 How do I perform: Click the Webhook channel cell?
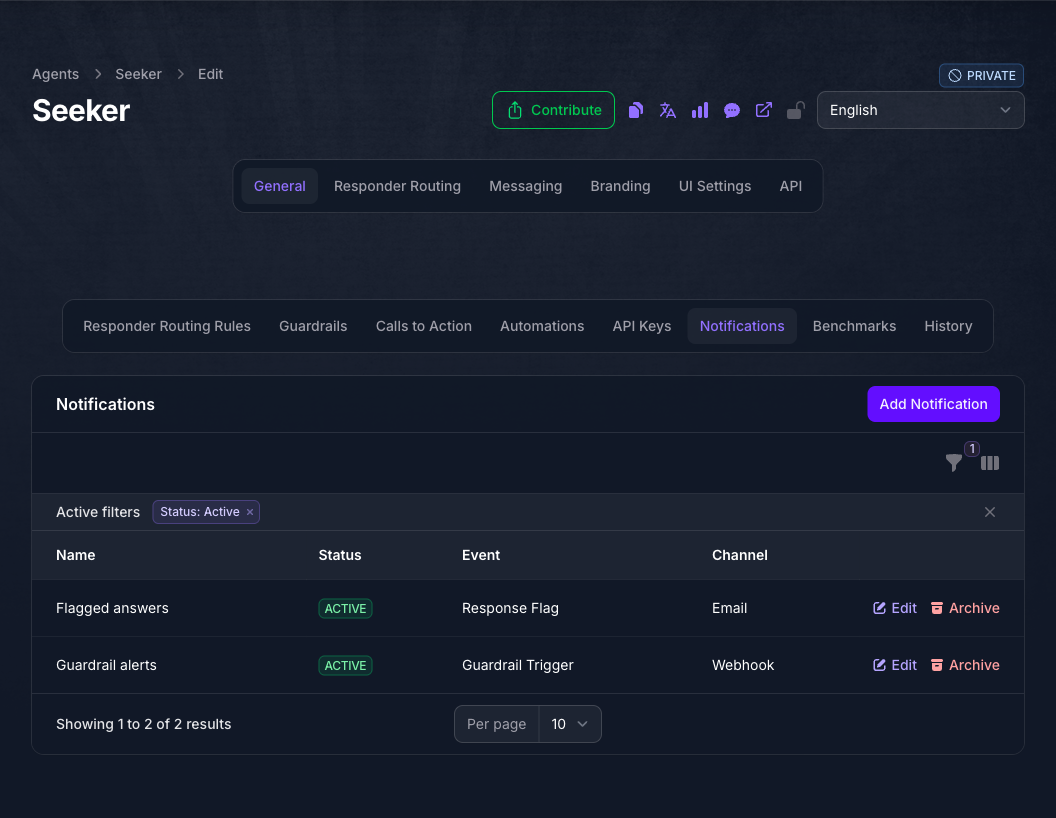[x=743, y=666]
